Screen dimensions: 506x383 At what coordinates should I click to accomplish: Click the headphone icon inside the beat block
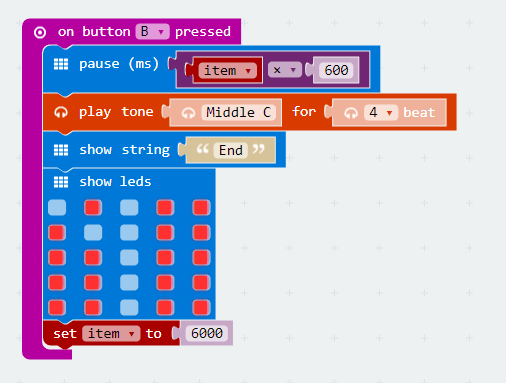pos(351,113)
